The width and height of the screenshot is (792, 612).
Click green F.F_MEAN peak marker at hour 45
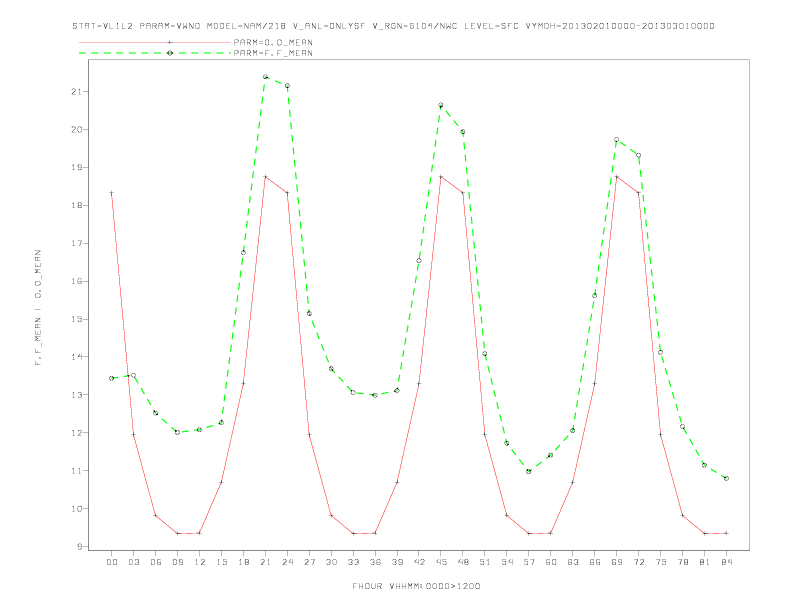[x=441, y=105]
